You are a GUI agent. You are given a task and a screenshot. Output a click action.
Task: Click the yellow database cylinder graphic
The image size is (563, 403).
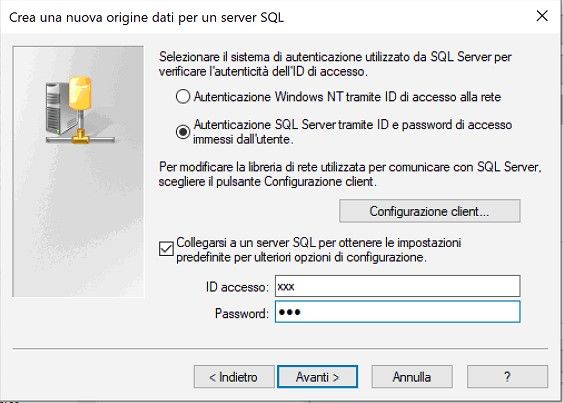pos(80,93)
